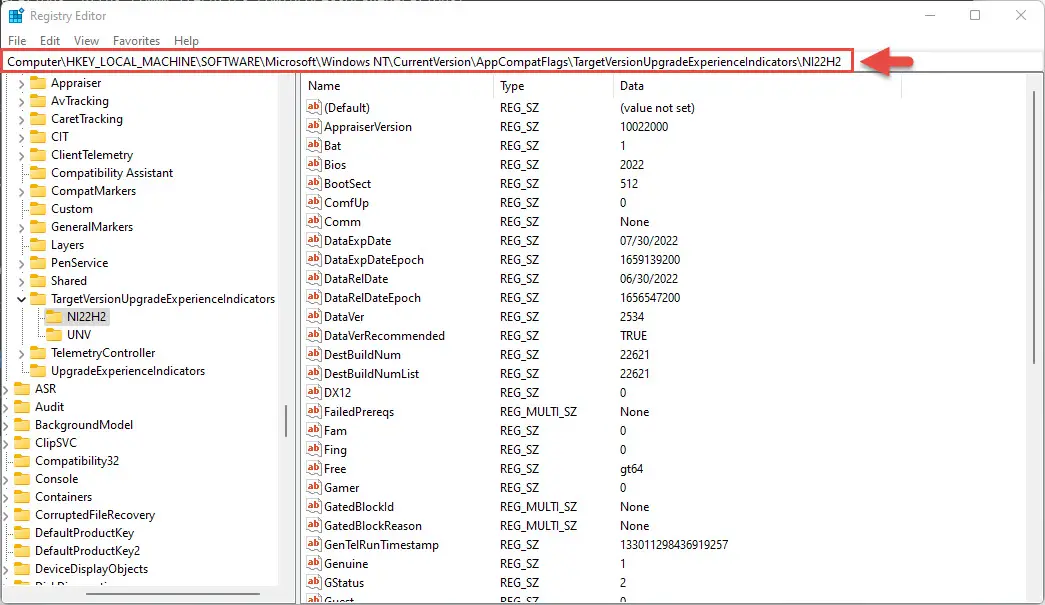1045x605 pixels.
Task: Click the PenService folder icon
Action: click(39, 263)
